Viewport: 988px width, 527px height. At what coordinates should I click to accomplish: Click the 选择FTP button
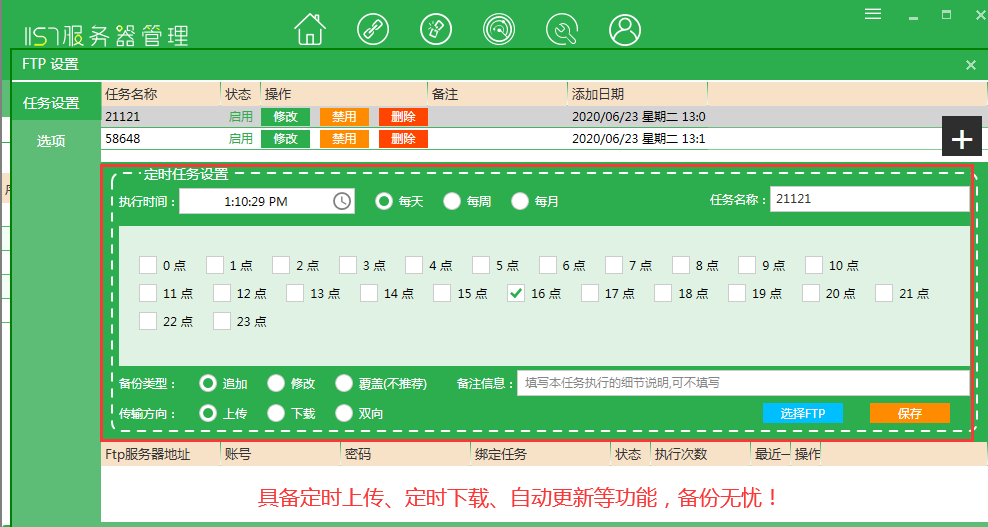coord(802,413)
